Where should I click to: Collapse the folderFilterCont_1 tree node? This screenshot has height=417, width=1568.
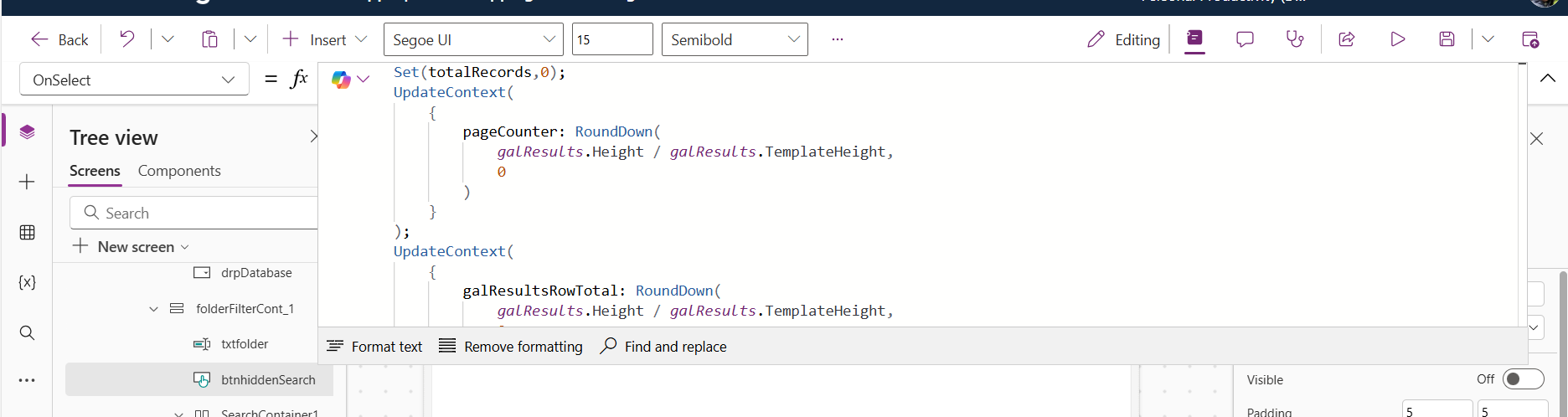(x=153, y=309)
